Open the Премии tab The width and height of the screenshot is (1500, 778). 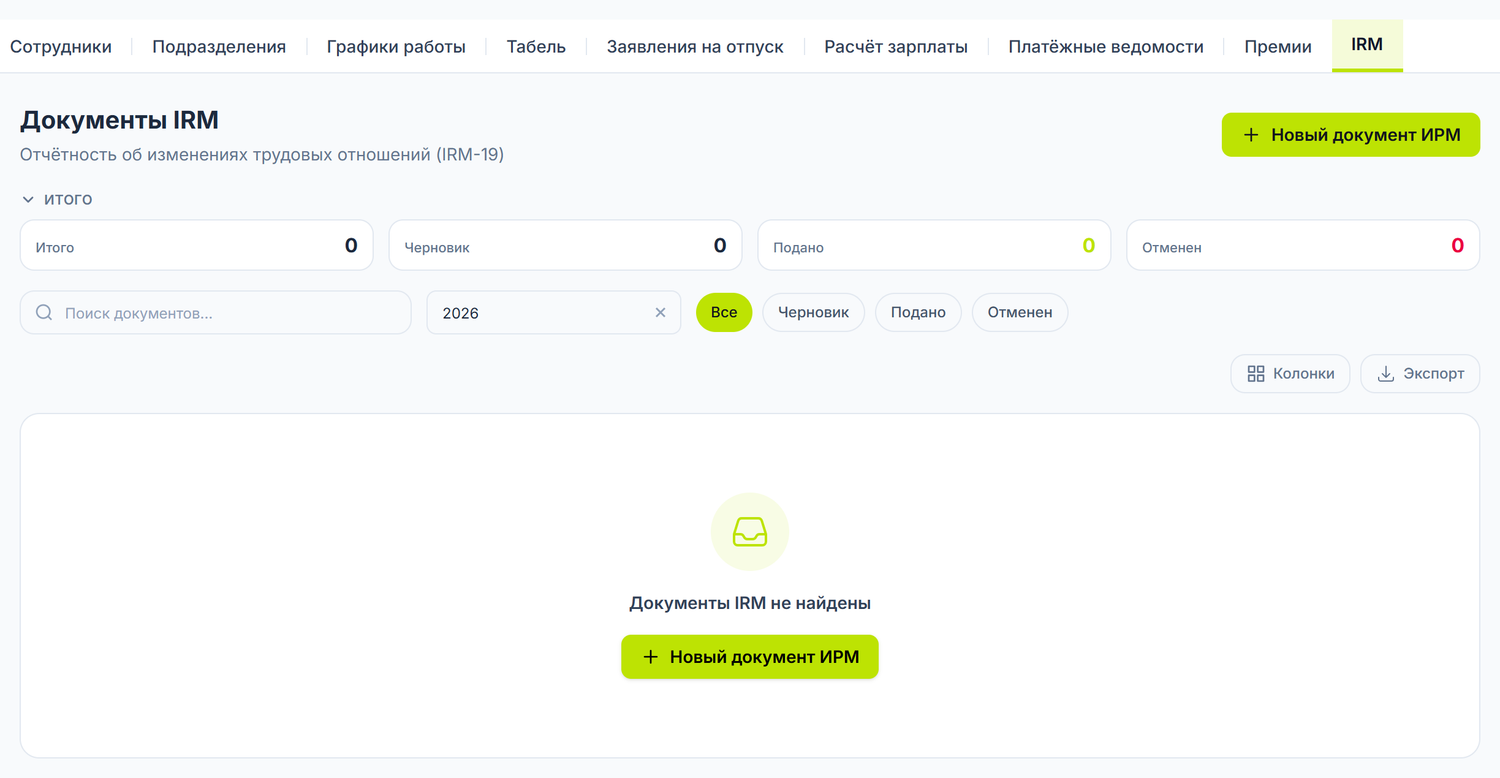[x=1278, y=47]
